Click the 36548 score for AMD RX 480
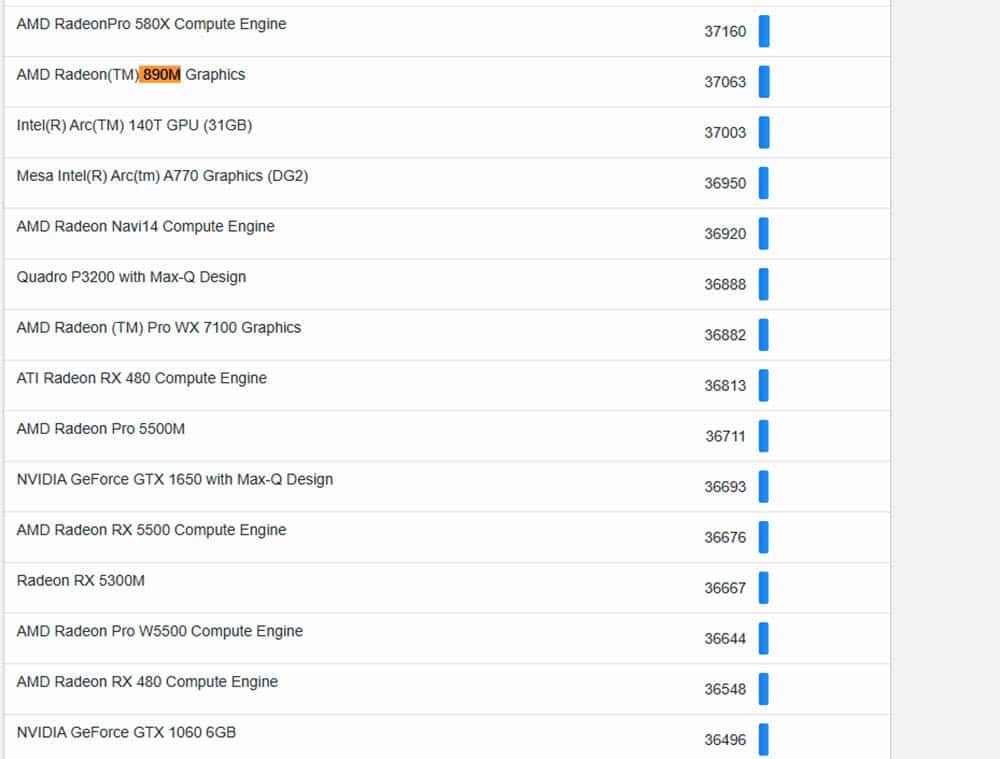The image size is (1000, 759). pyautogui.click(x=725, y=689)
